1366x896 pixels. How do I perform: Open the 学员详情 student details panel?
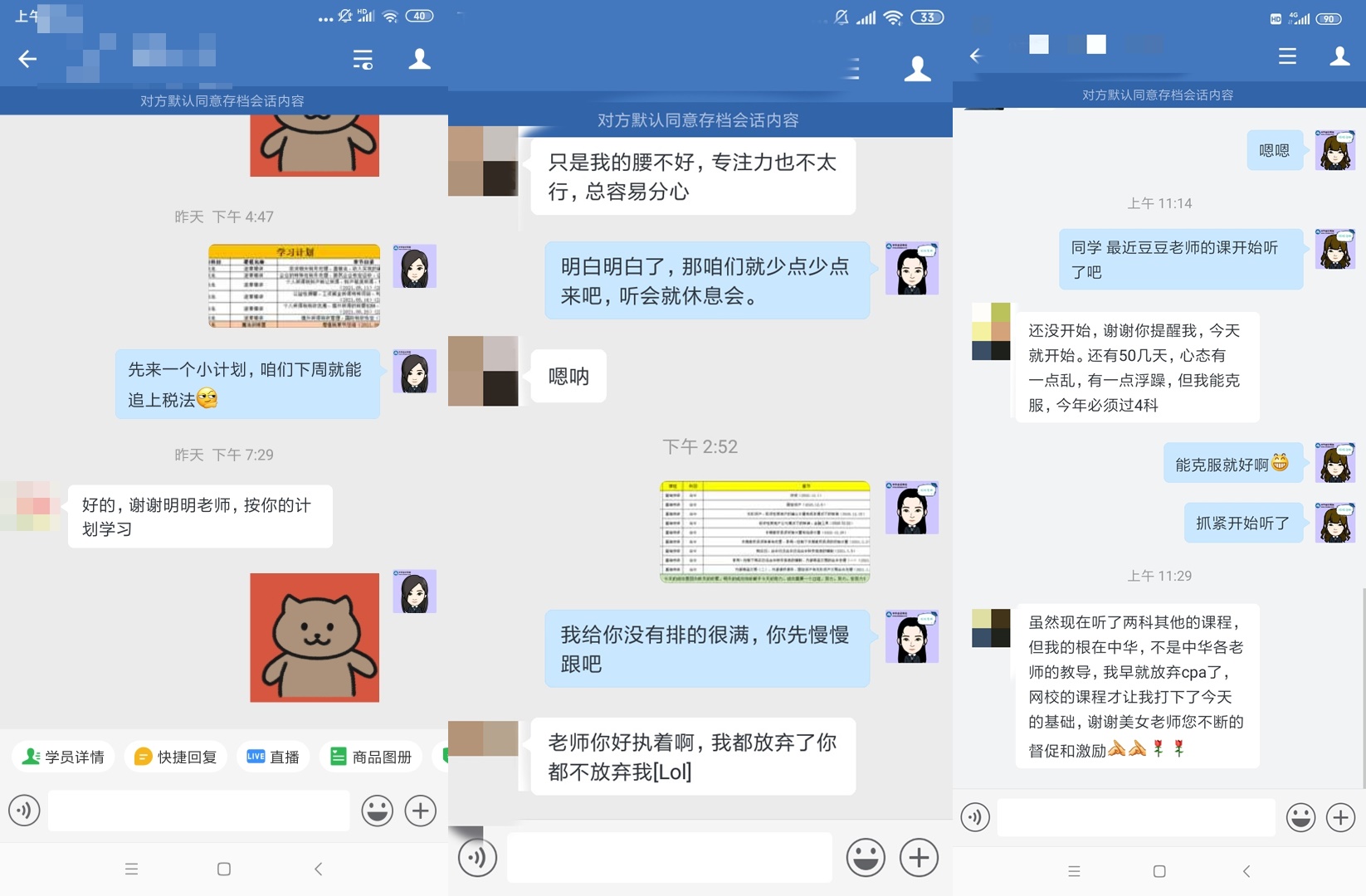coord(63,756)
